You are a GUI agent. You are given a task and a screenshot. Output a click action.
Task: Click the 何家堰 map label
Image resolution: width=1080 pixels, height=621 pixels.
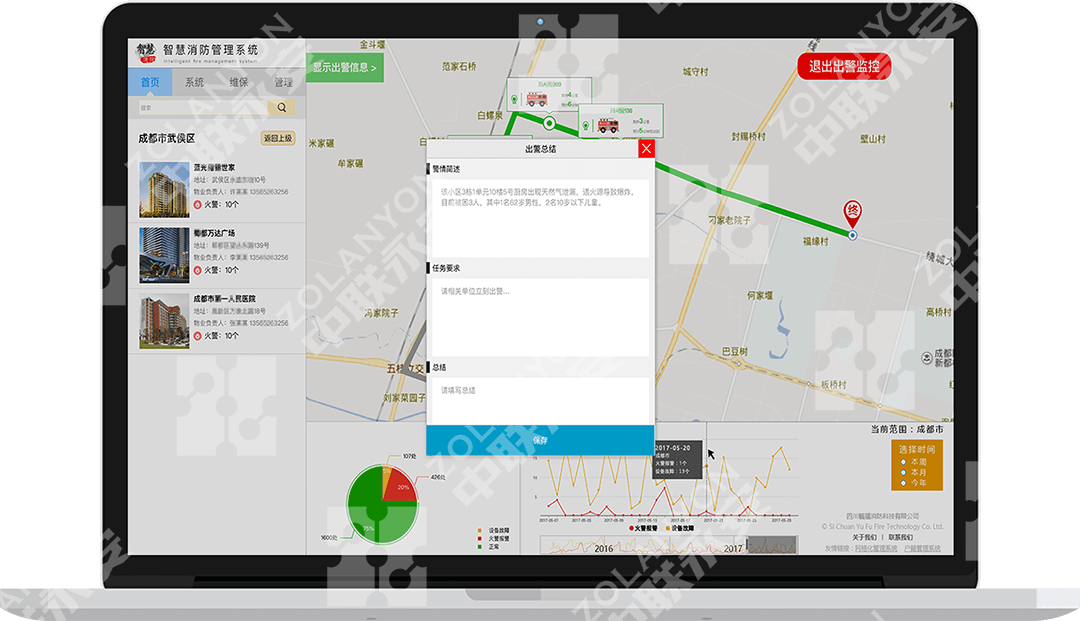coord(760,295)
